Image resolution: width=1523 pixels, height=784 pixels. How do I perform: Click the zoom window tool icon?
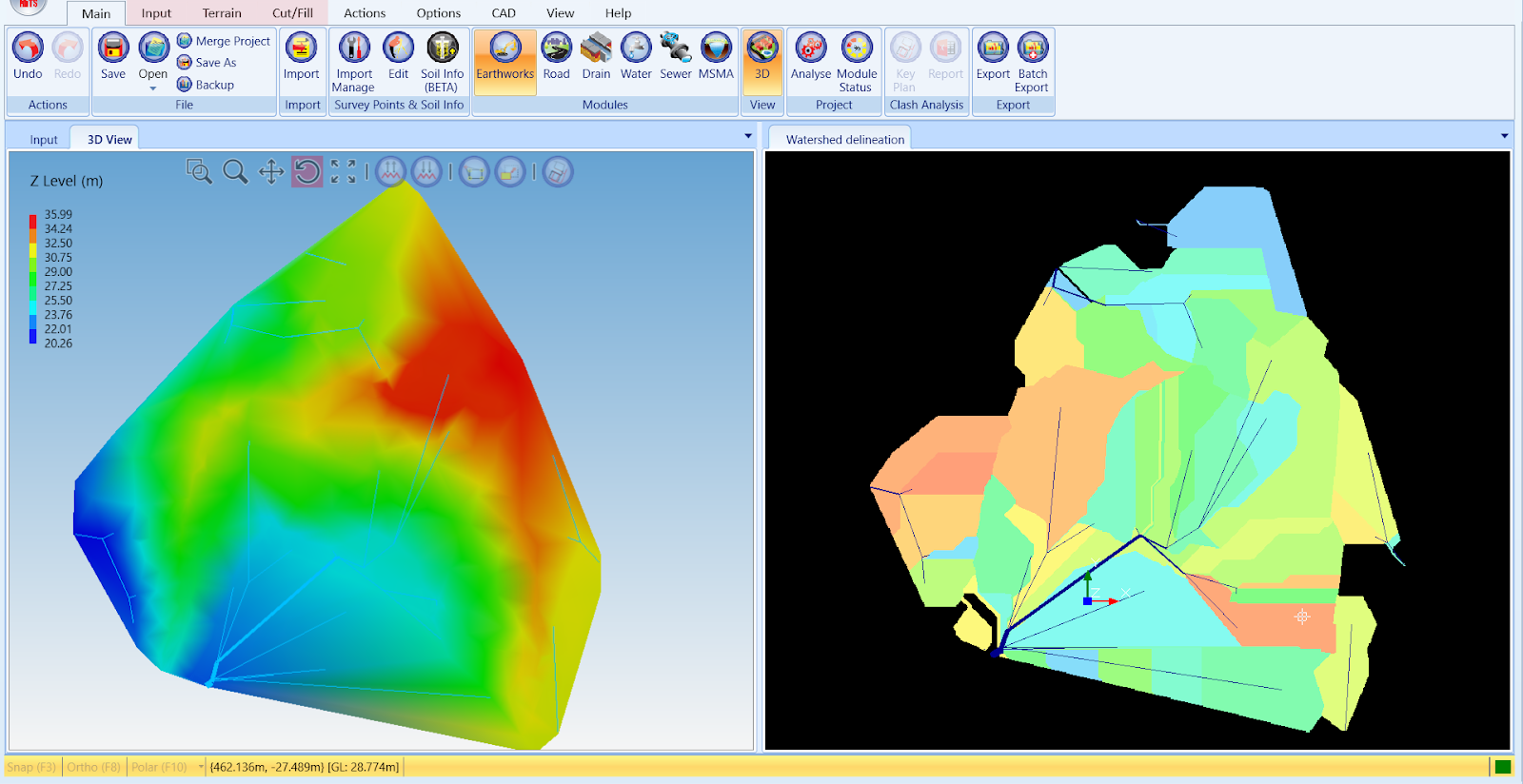point(198,171)
